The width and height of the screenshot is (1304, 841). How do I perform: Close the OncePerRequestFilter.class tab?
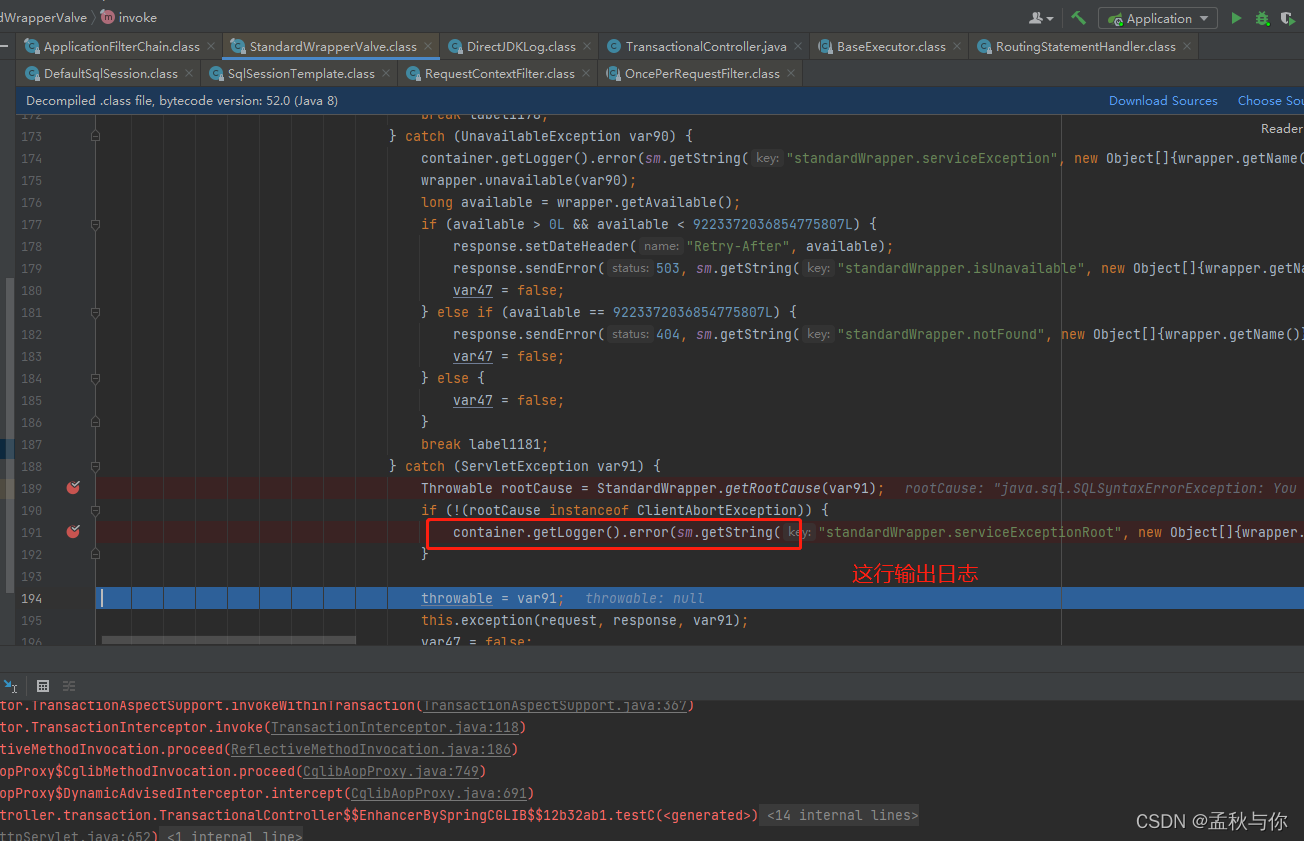pyautogui.click(x=790, y=73)
